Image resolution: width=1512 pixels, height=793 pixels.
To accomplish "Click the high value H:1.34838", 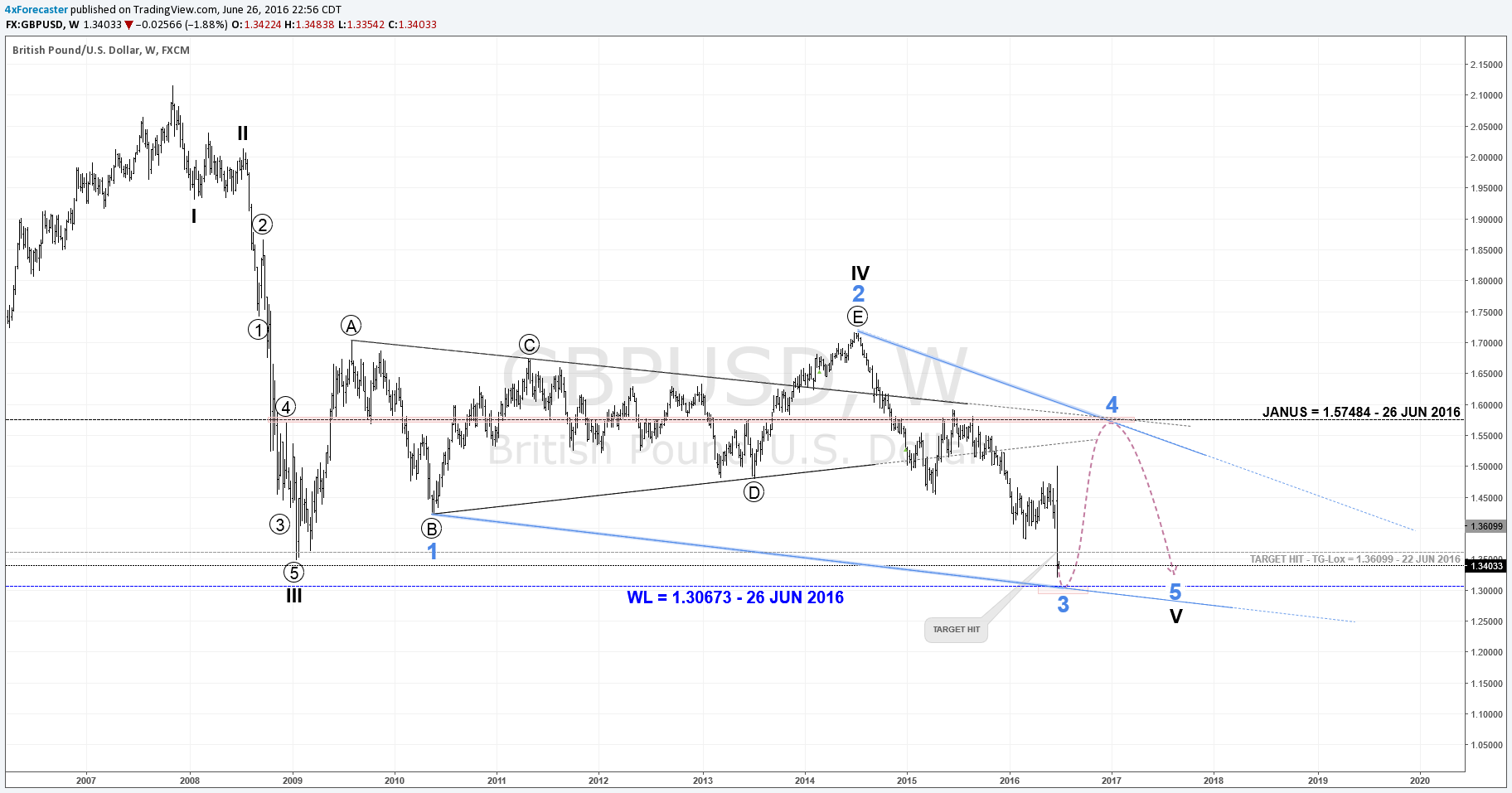I will [x=309, y=25].
